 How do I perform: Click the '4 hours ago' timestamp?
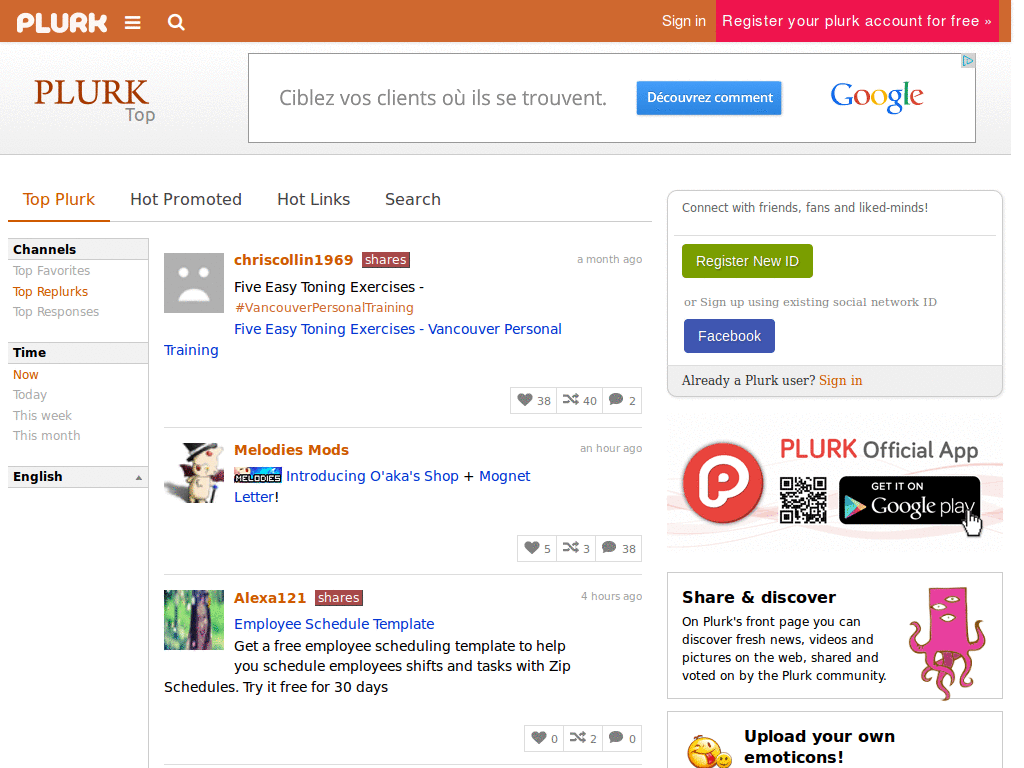611,596
